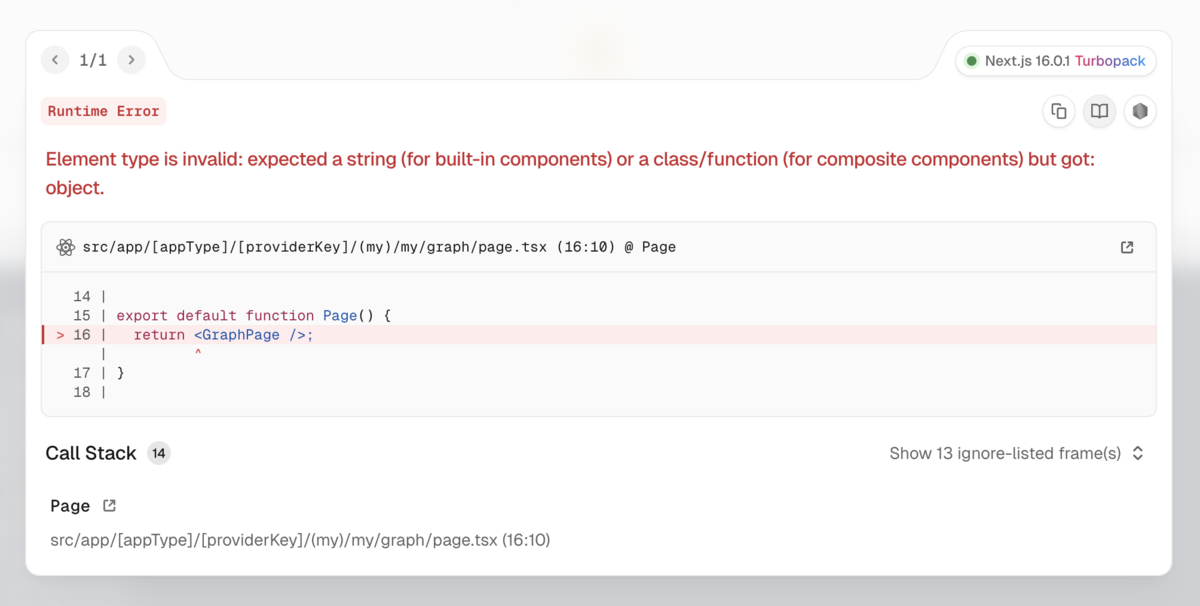Click the React atom icon by file path

point(66,247)
